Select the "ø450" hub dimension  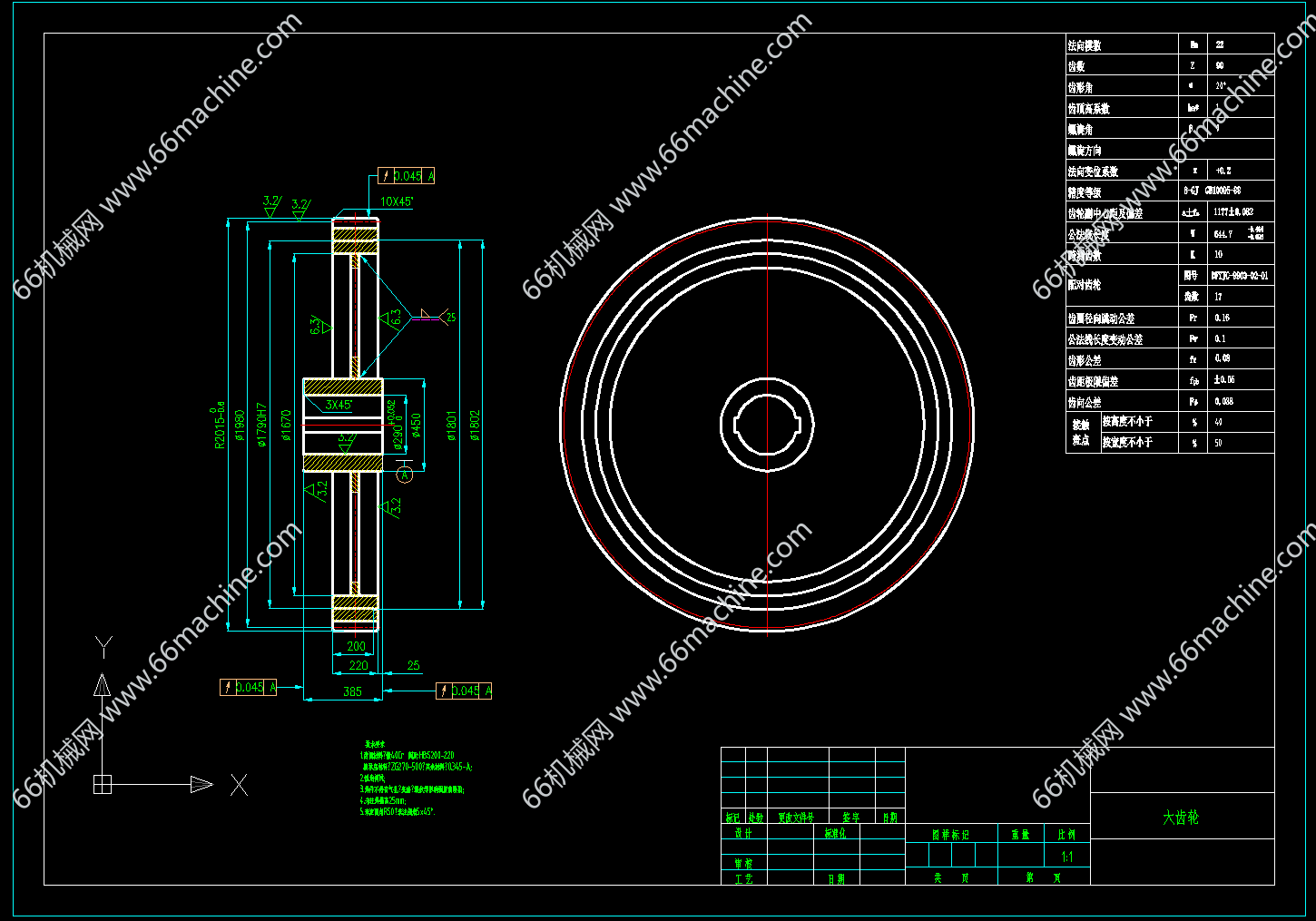click(417, 426)
